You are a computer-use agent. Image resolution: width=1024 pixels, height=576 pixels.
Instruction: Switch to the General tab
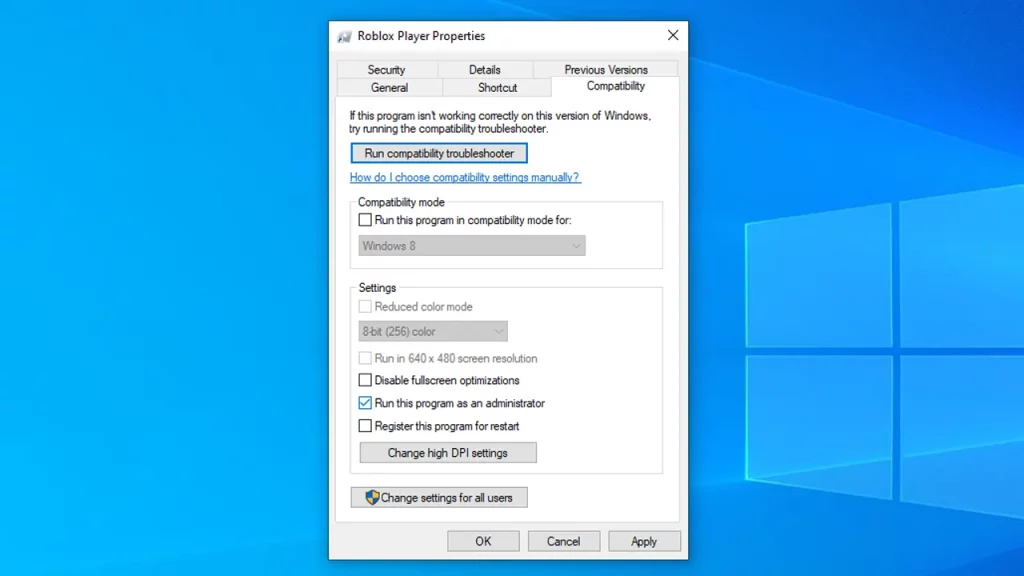pos(389,88)
